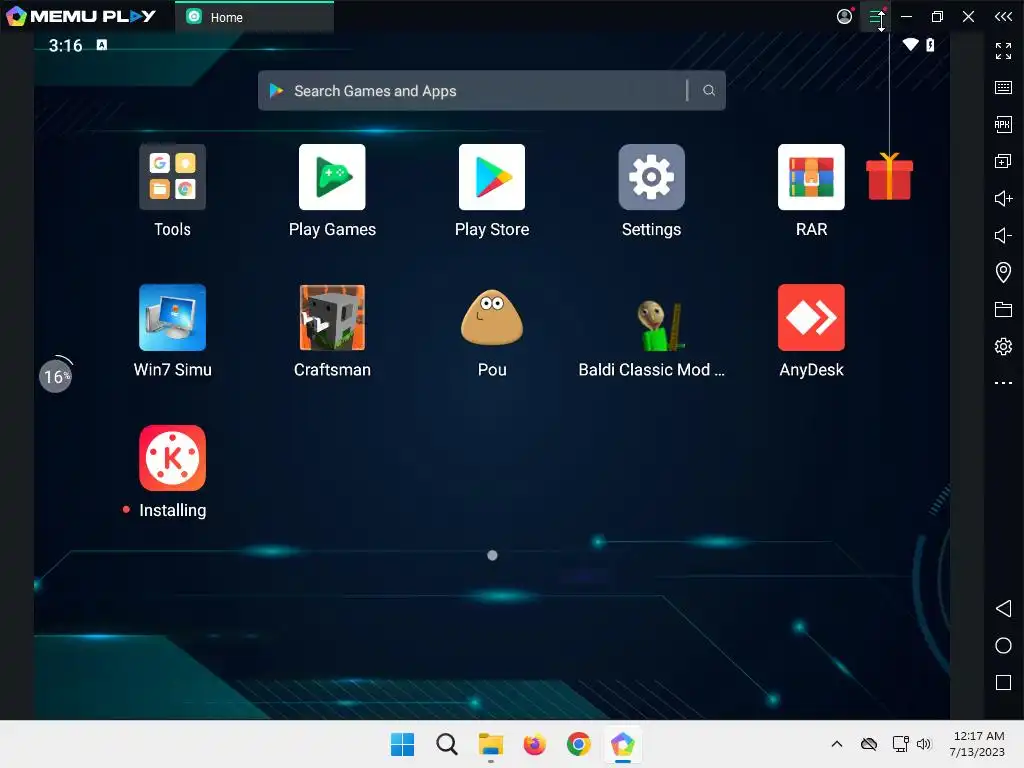Open the Play Store app
This screenshot has height=768, width=1024.
(x=492, y=177)
